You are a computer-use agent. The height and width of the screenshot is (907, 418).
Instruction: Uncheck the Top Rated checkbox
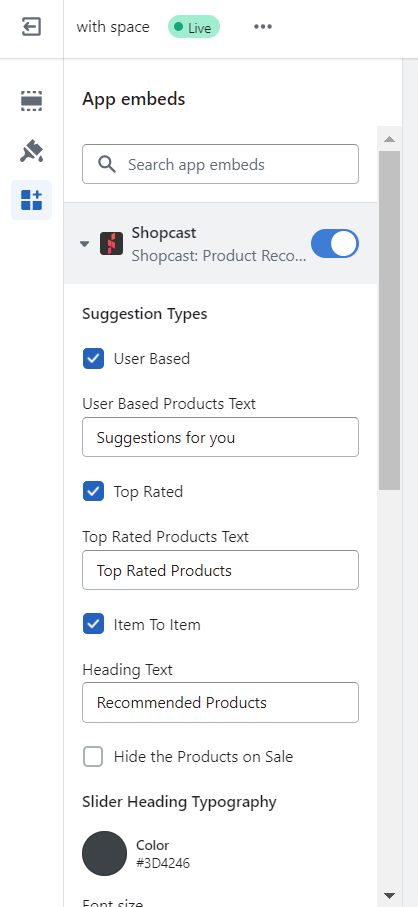pos(93,492)
